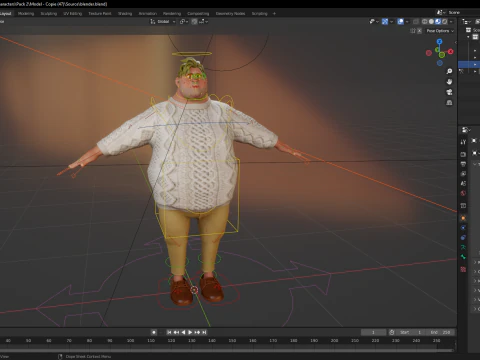Select solid viewport shading
480x360 pixels.
pyautogui.click(x=431, y=22)
